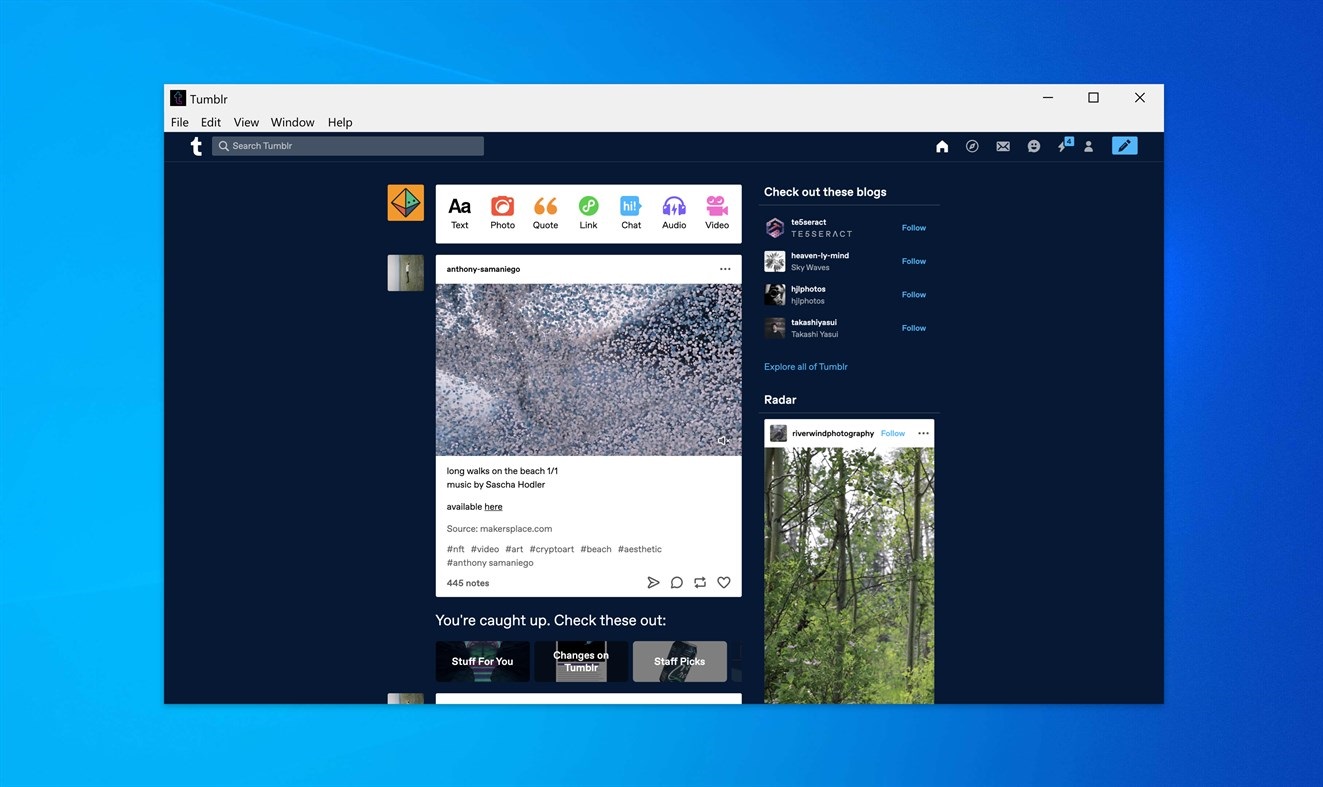This screenshot has height=787, width=1323.
Task: Click the #aesthetic tag
Action: click(x=640, y=549)
